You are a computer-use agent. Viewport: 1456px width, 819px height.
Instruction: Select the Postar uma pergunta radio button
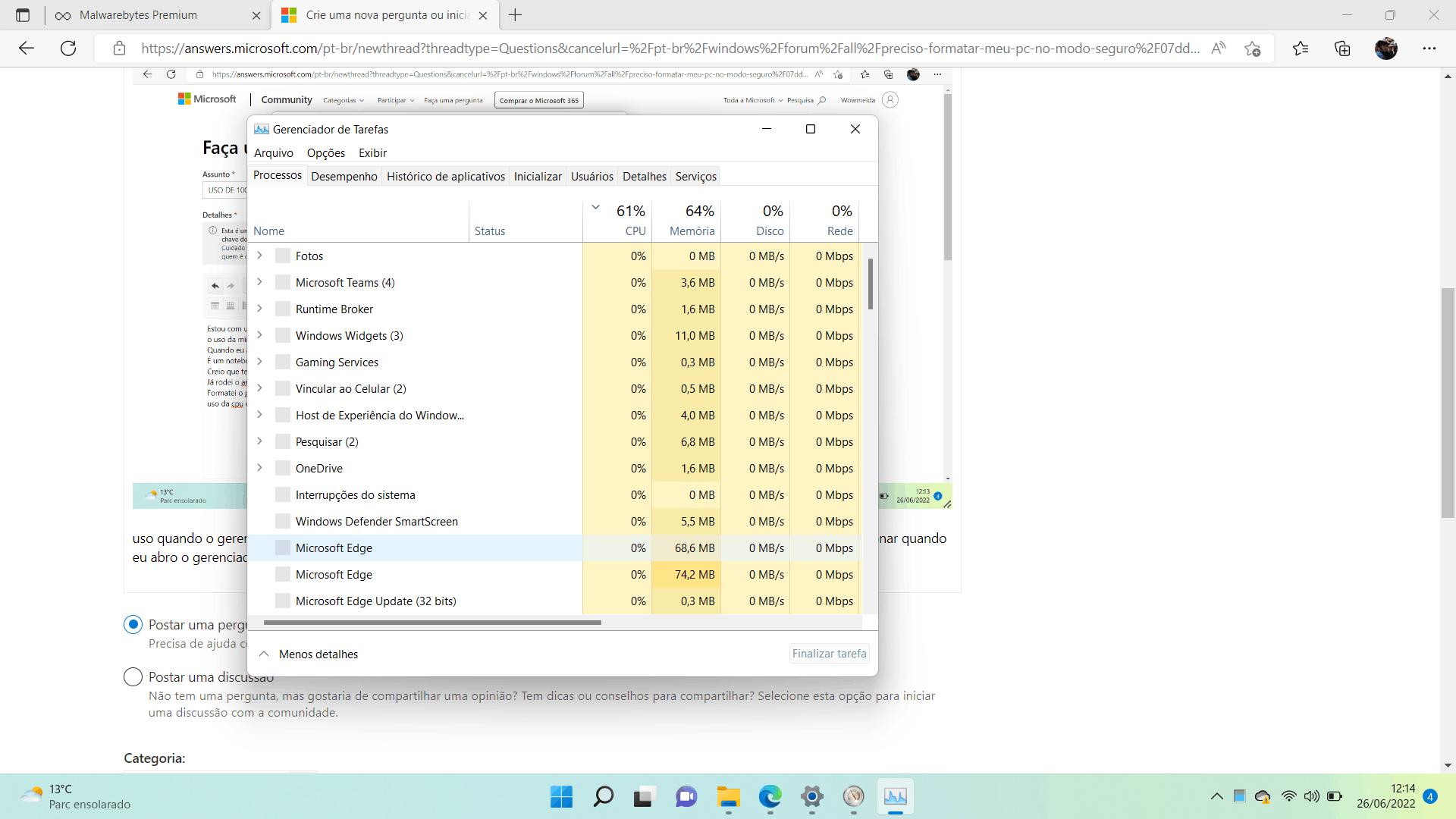tap(133, 625)
